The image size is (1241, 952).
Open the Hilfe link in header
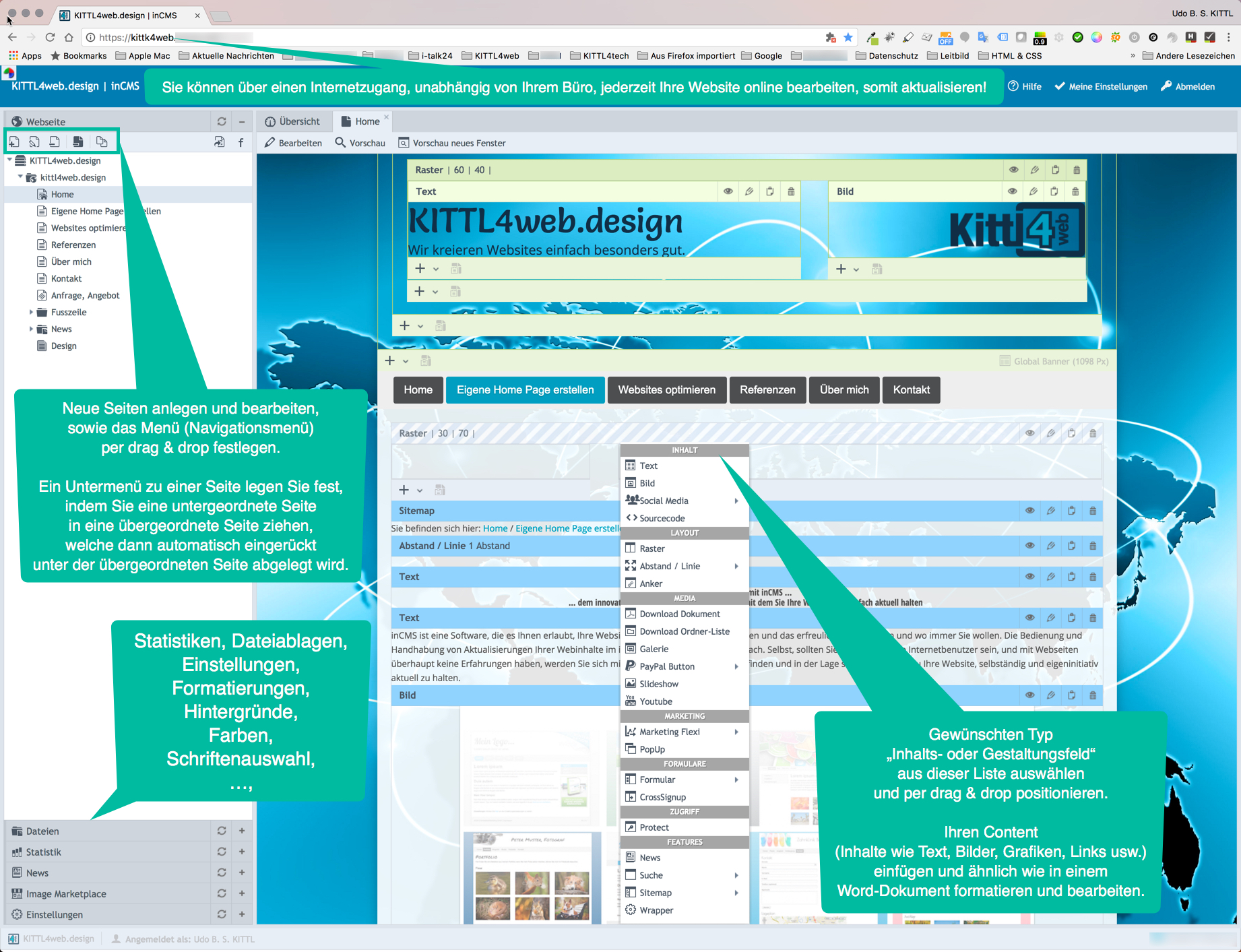[x=1025, y=86]
